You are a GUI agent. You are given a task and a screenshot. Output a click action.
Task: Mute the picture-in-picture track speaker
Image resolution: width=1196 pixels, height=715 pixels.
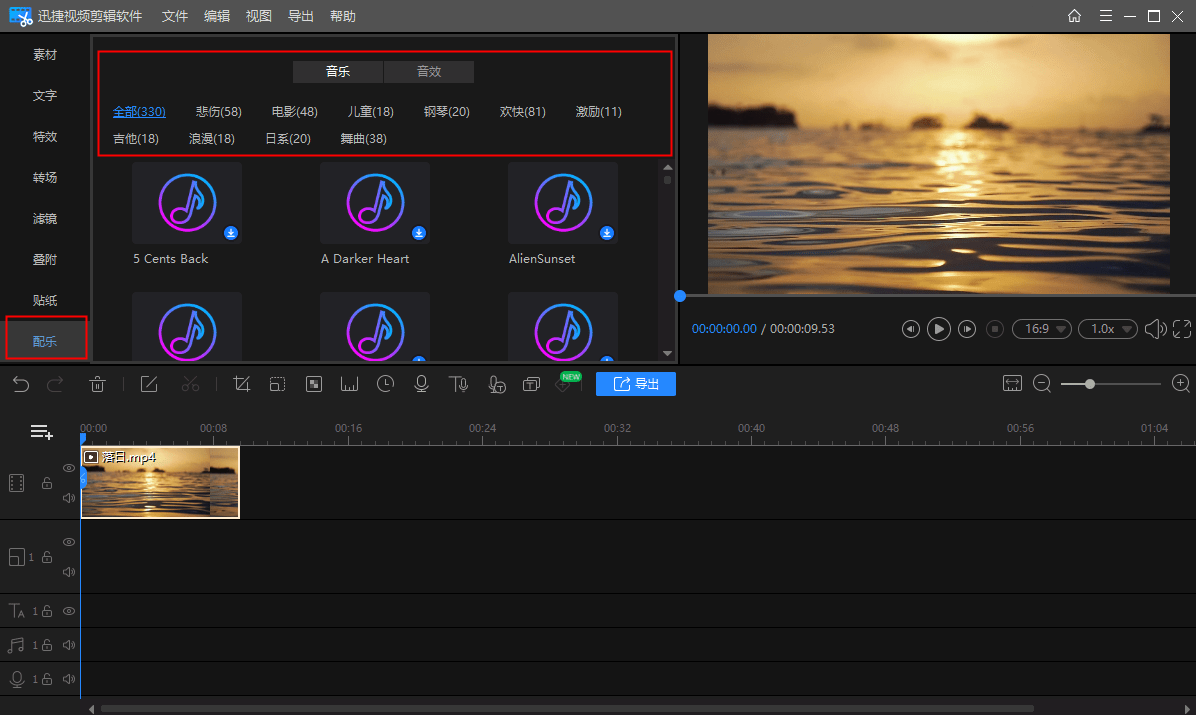[69, 572]
